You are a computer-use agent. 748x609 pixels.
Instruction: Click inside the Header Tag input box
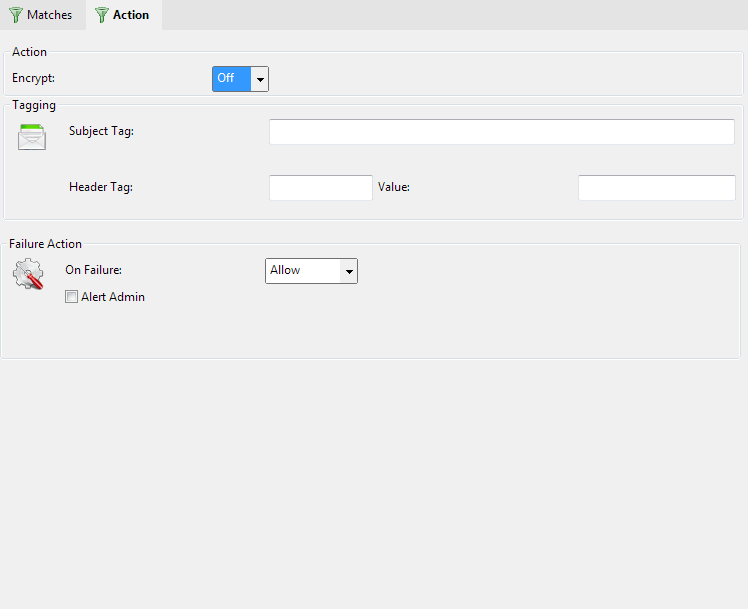point(320,188)
